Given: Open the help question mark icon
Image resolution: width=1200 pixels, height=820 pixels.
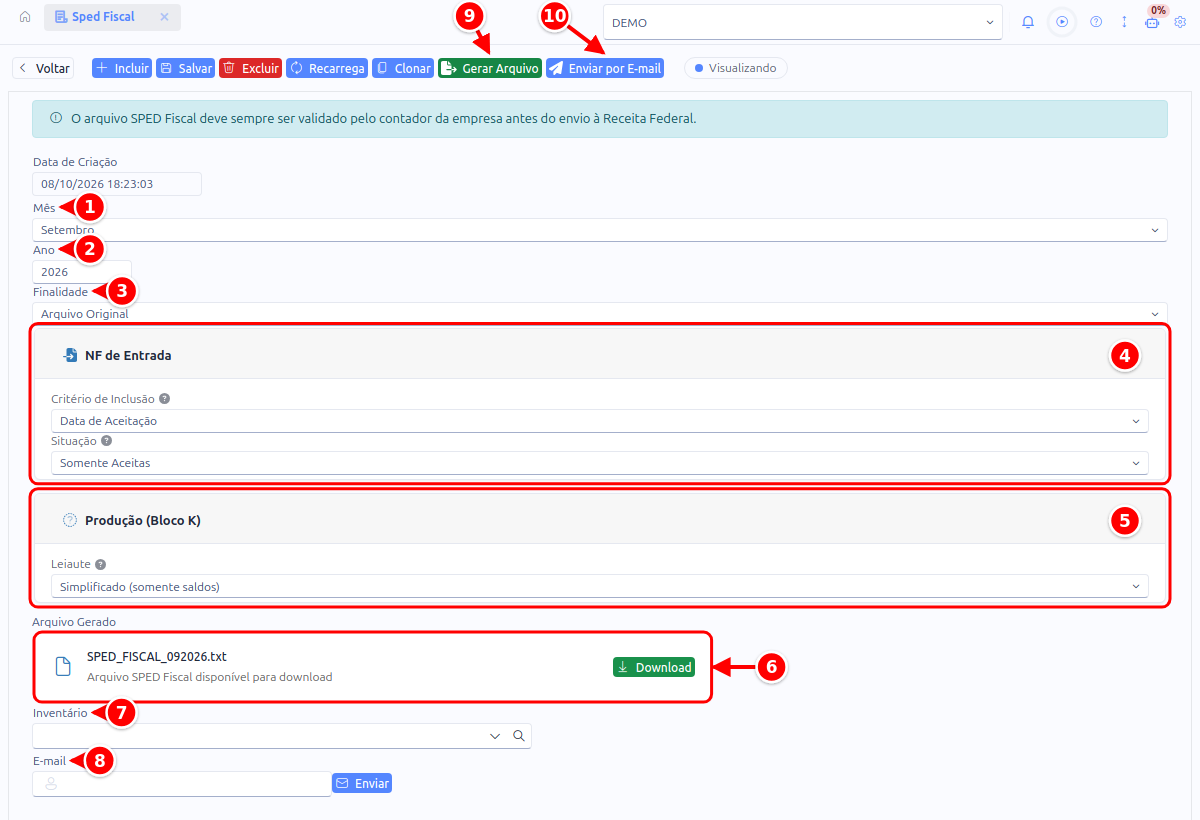Looking at the screenshot, I should coord(1096,22).
